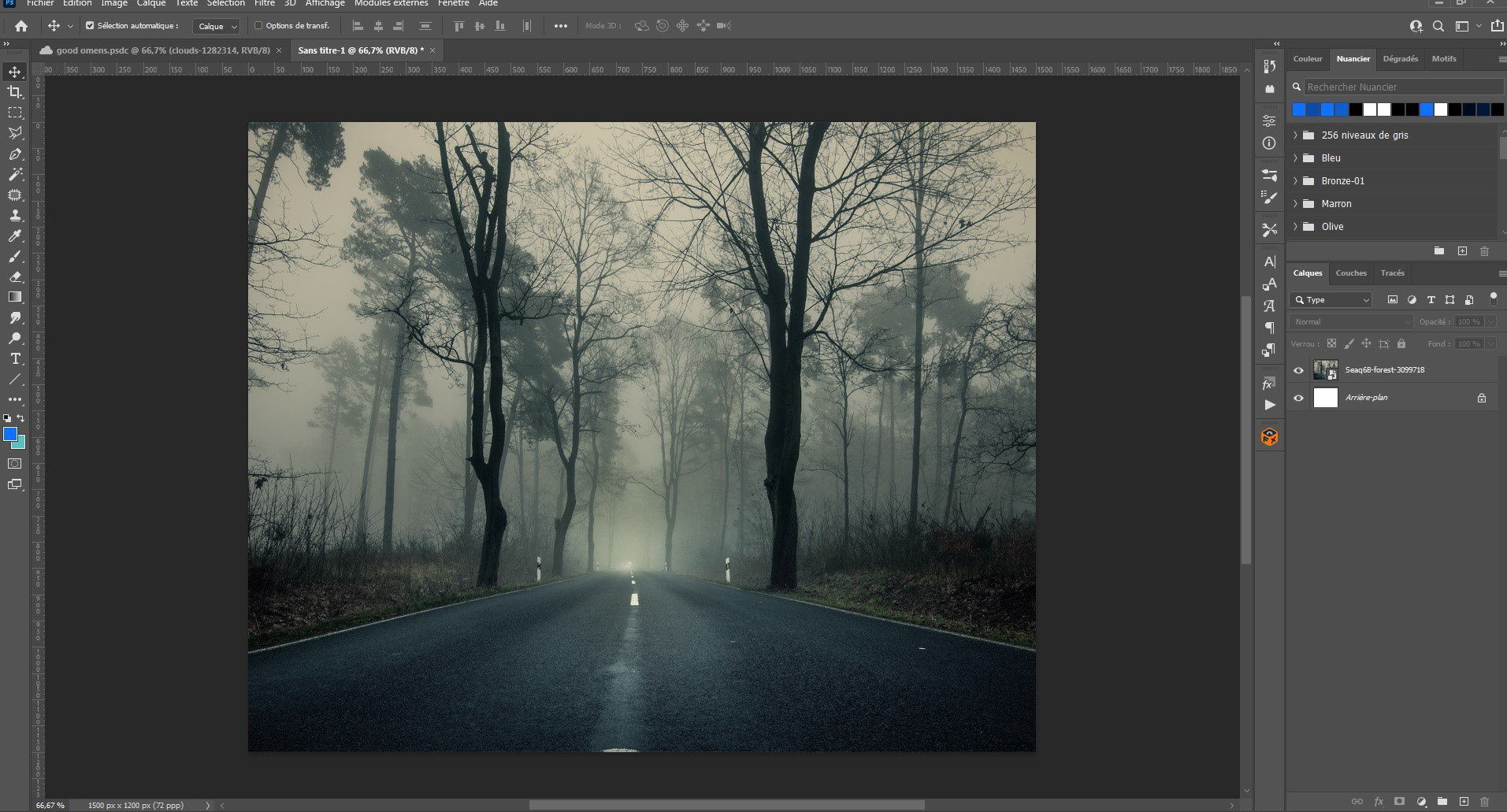Click the teal background color swatch

coord(20,443)
